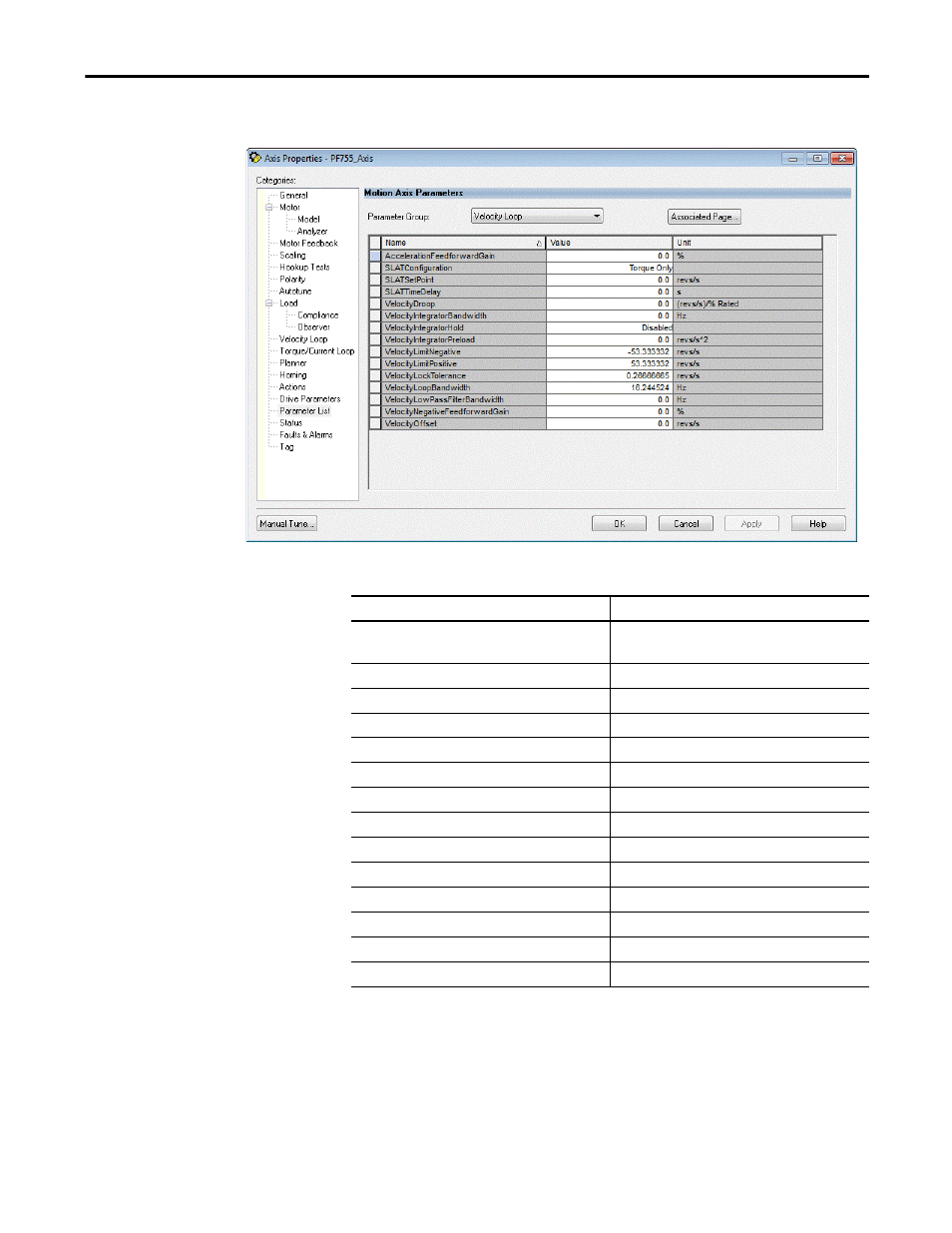This screenshot has width=952, height=1233.
Task: Click the Associated Page button
Action: pos(705,217)
